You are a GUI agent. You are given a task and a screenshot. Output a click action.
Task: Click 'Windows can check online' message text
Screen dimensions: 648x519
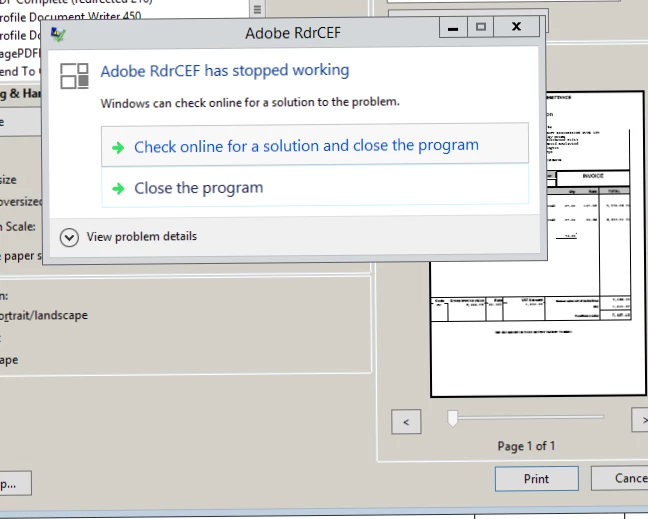click(x=250, y=102)
